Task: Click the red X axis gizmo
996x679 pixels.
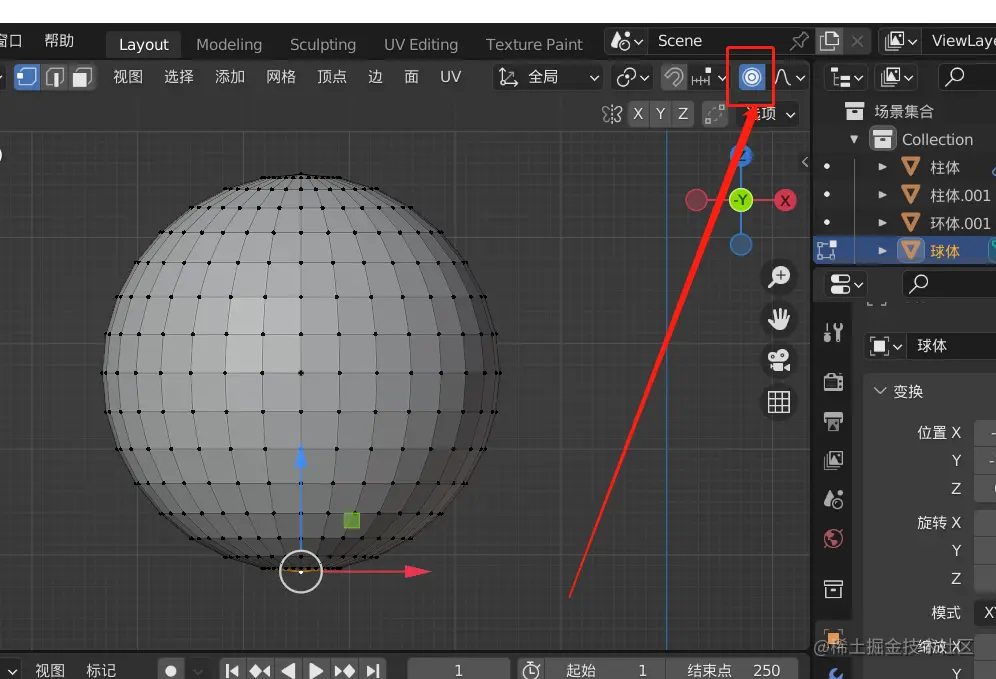Action: [x=785, y=201]
